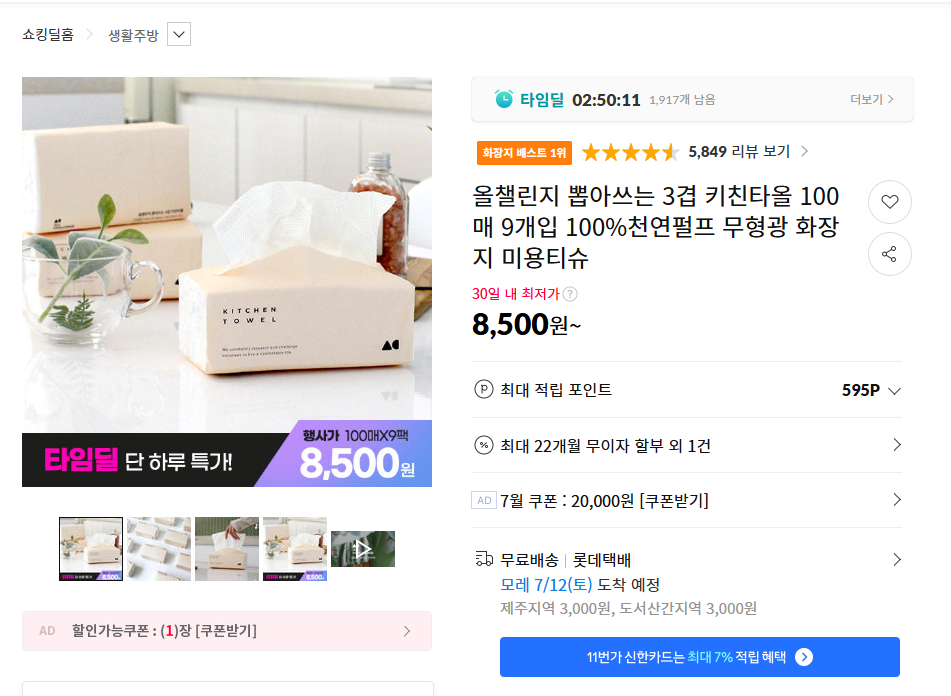Viewport: 951px width, 696px height.
Task: Play the product video thumbnail
Action: pos(363,549)
